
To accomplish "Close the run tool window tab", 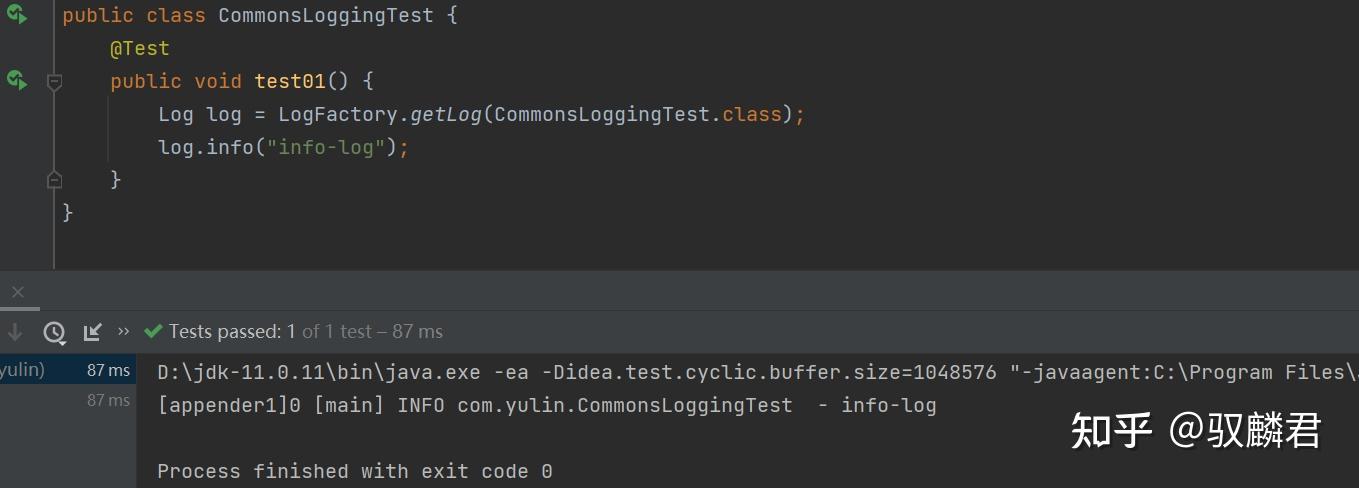I will click(17, 292).
